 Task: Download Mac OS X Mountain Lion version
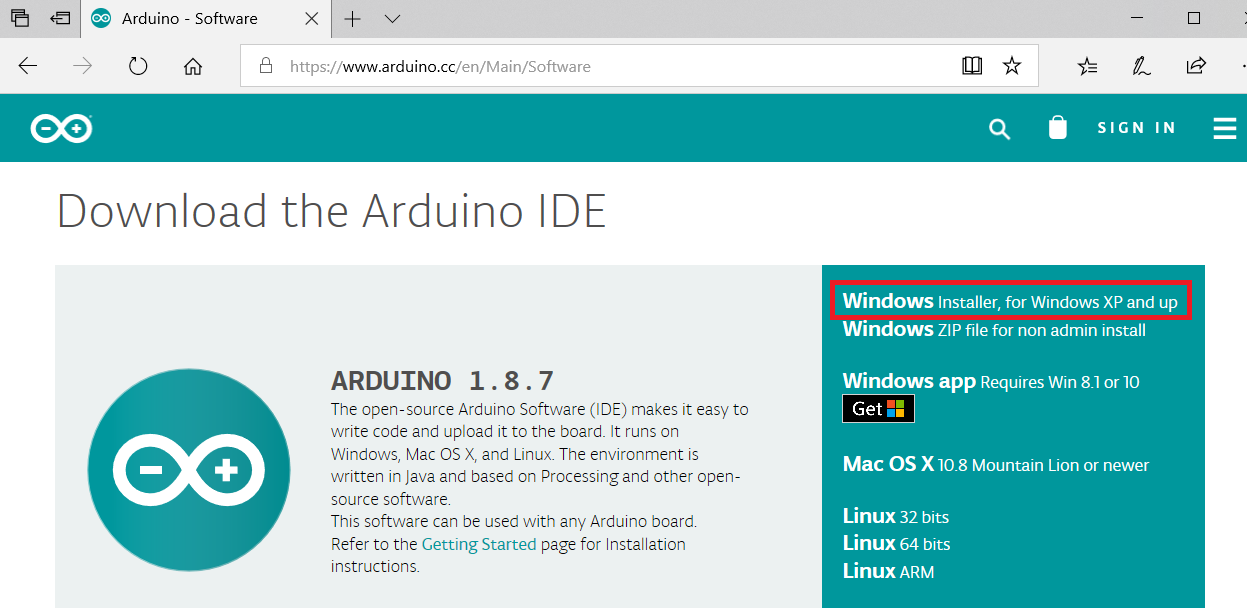click(x=996, y=464)
